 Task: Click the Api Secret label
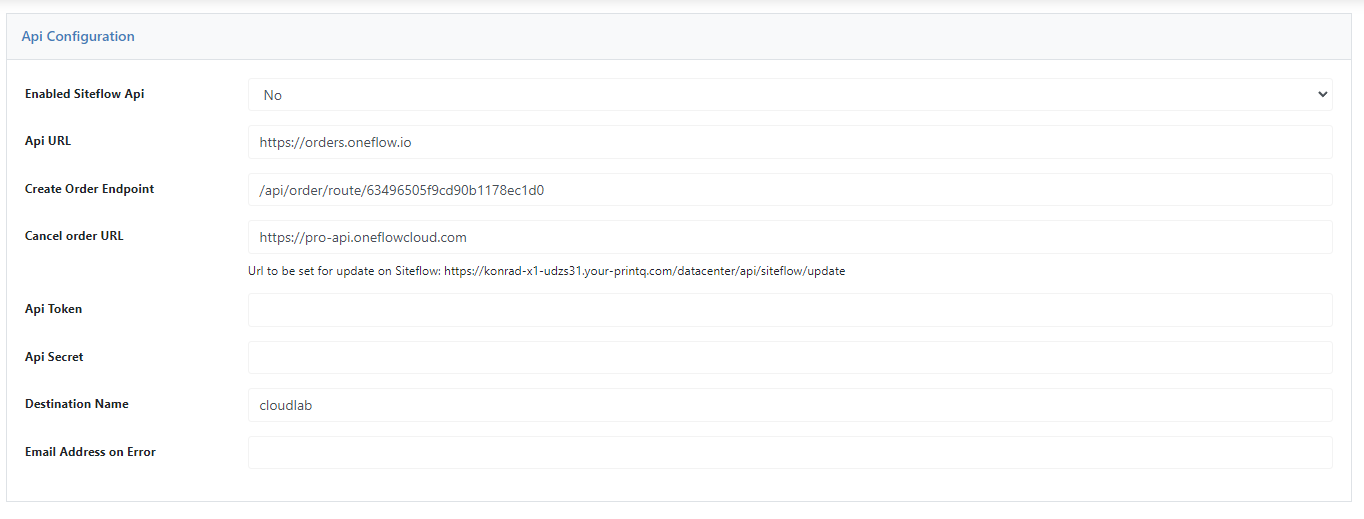(x=54, y=357)
